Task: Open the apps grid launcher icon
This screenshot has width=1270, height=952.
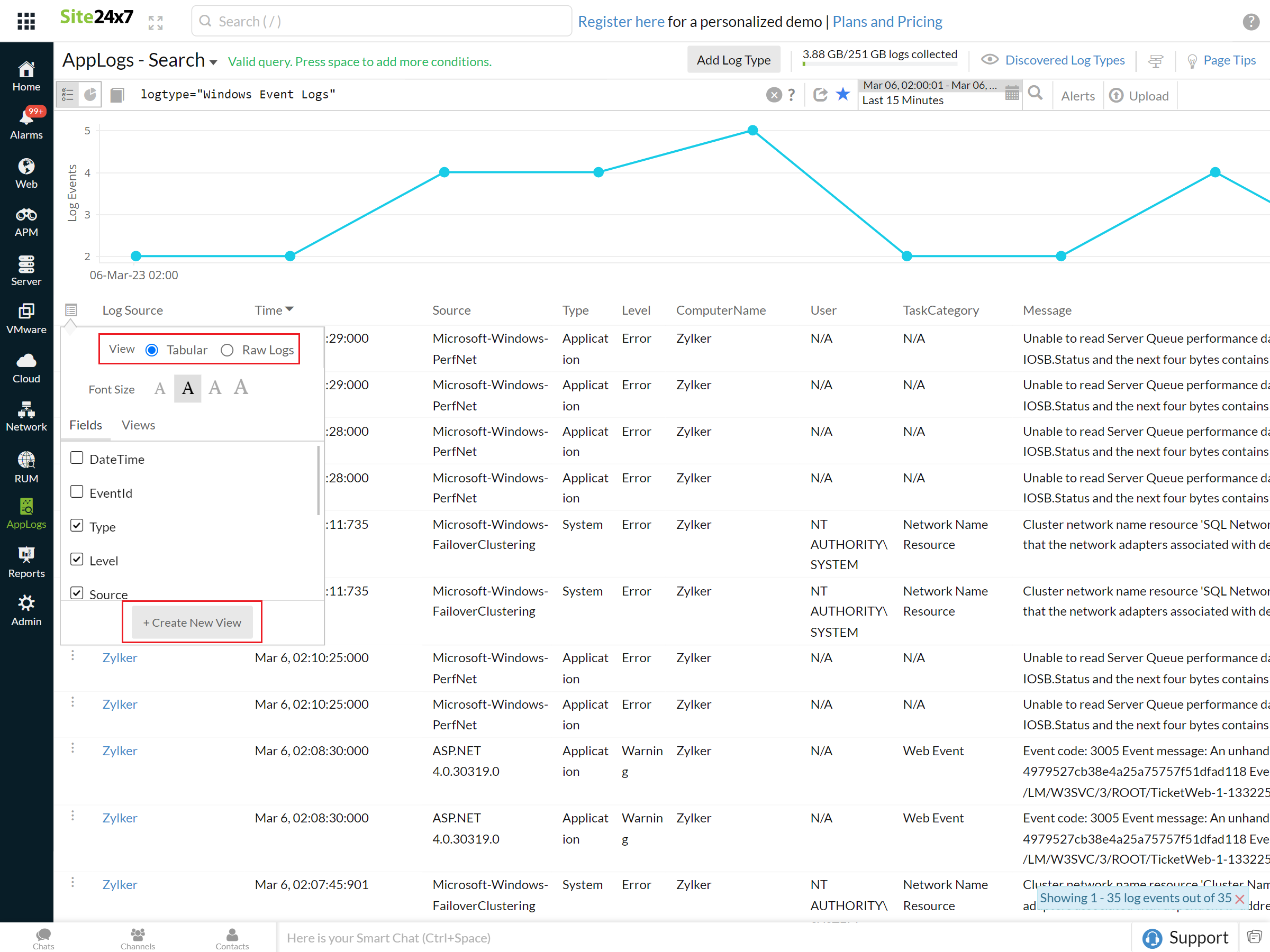Action: (26, 21)
